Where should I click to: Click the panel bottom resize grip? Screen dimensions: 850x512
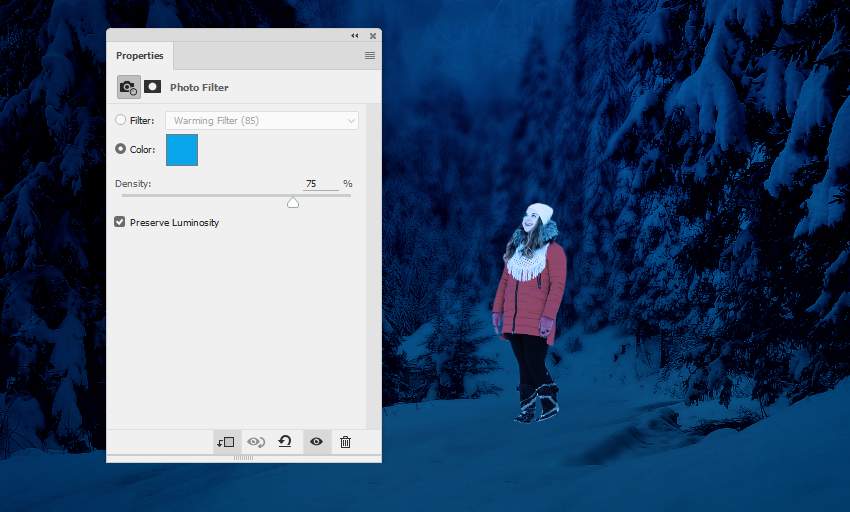pos(243,458)
